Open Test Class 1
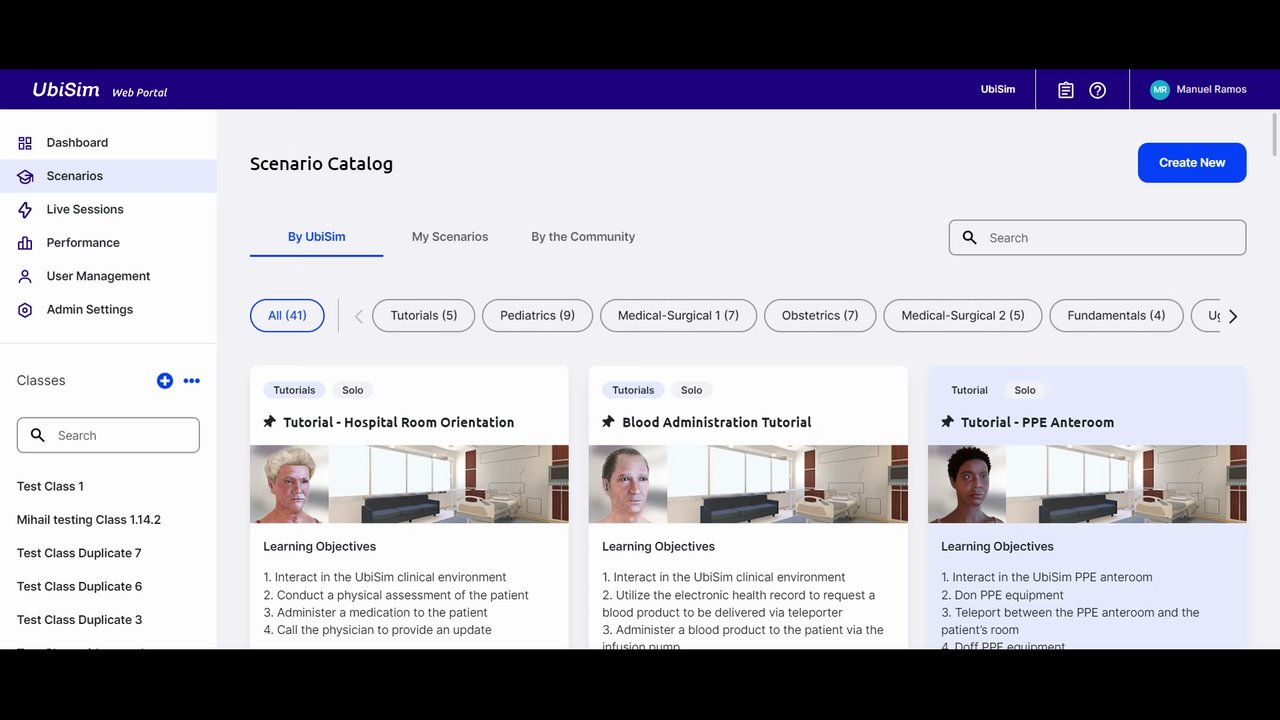 tap(50, 486)
